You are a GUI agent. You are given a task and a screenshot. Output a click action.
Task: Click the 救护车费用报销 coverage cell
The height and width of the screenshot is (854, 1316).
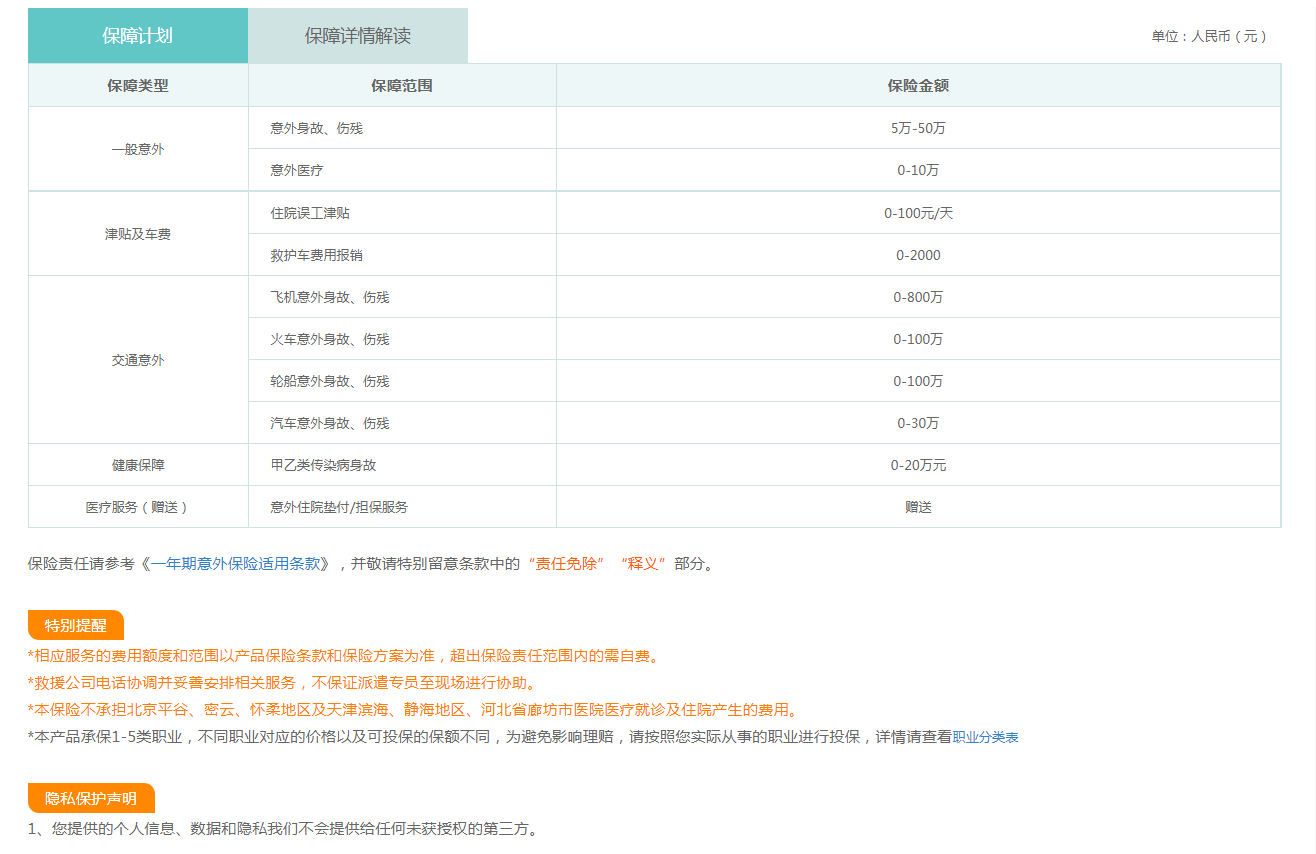click(x=316, y=255)
